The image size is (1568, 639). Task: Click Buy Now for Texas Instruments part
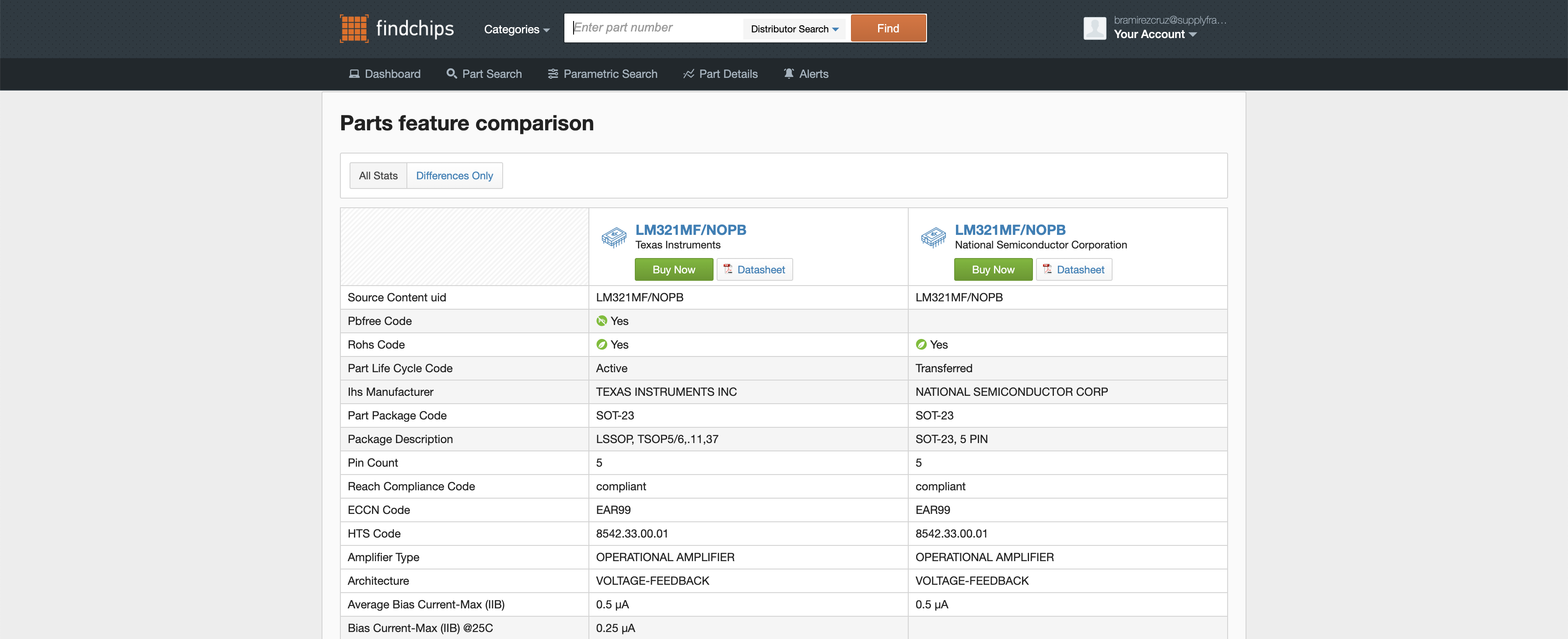tap(674, 269)
